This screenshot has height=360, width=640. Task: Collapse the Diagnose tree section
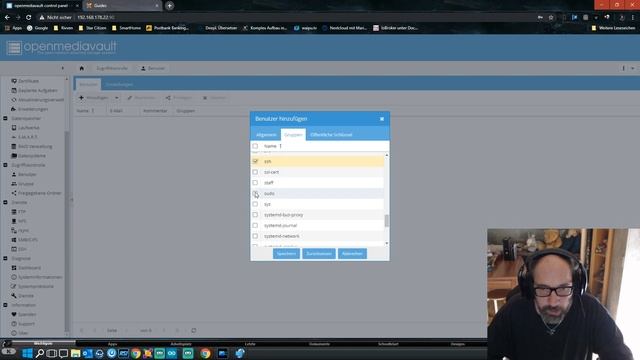[5, 258]
